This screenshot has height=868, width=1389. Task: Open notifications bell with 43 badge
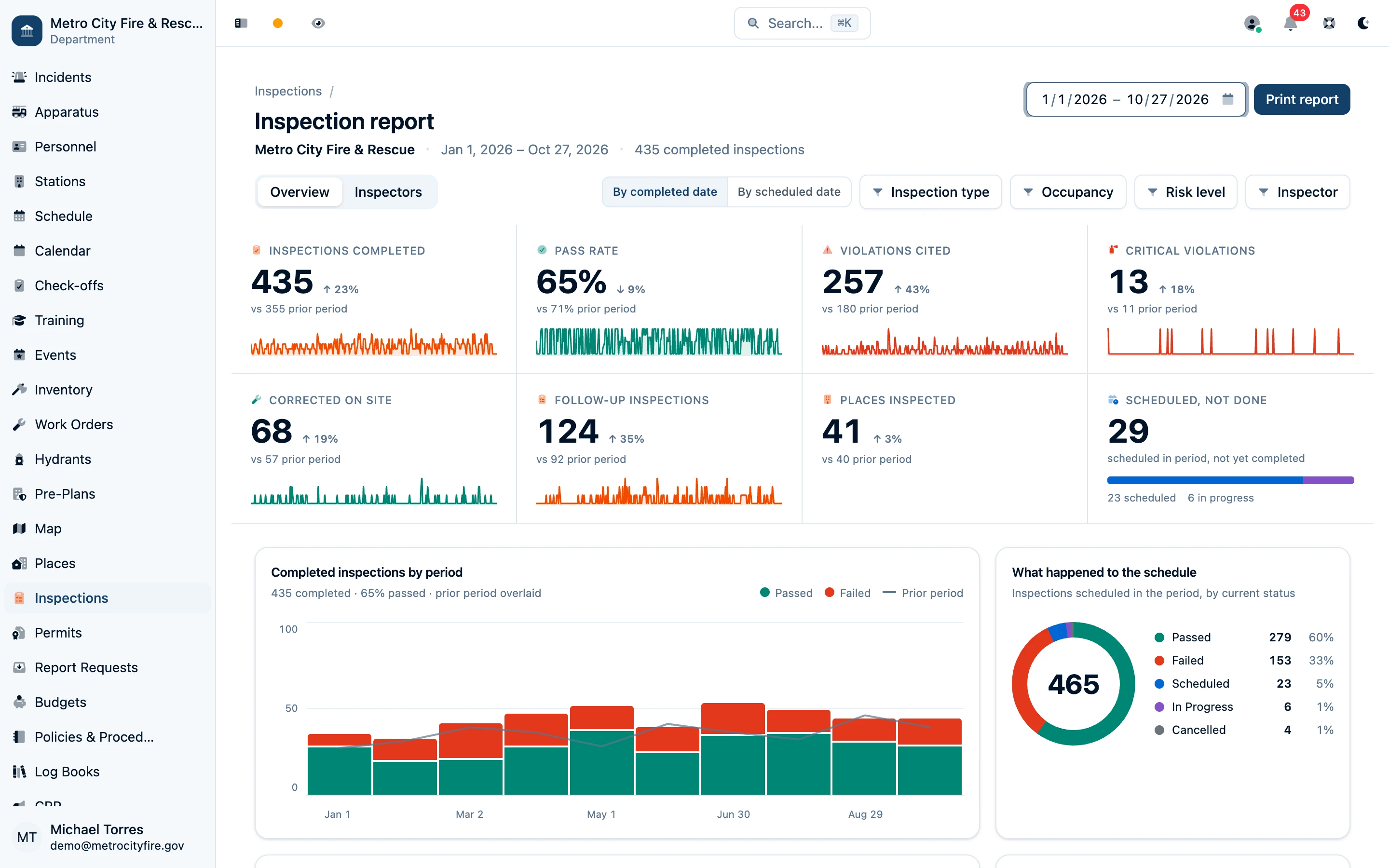point(1290,23)
